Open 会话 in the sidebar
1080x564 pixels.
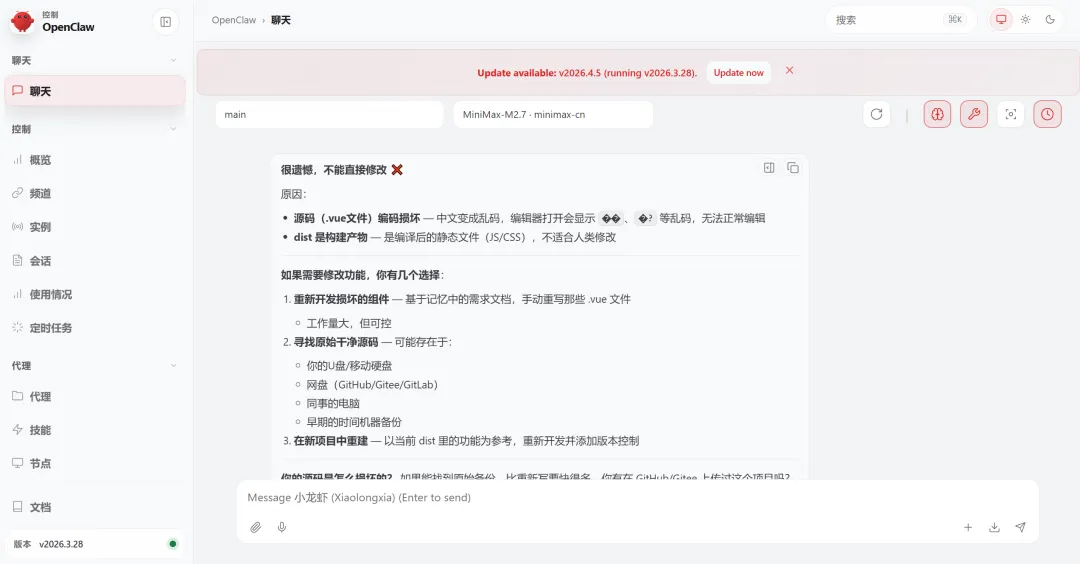95,260
